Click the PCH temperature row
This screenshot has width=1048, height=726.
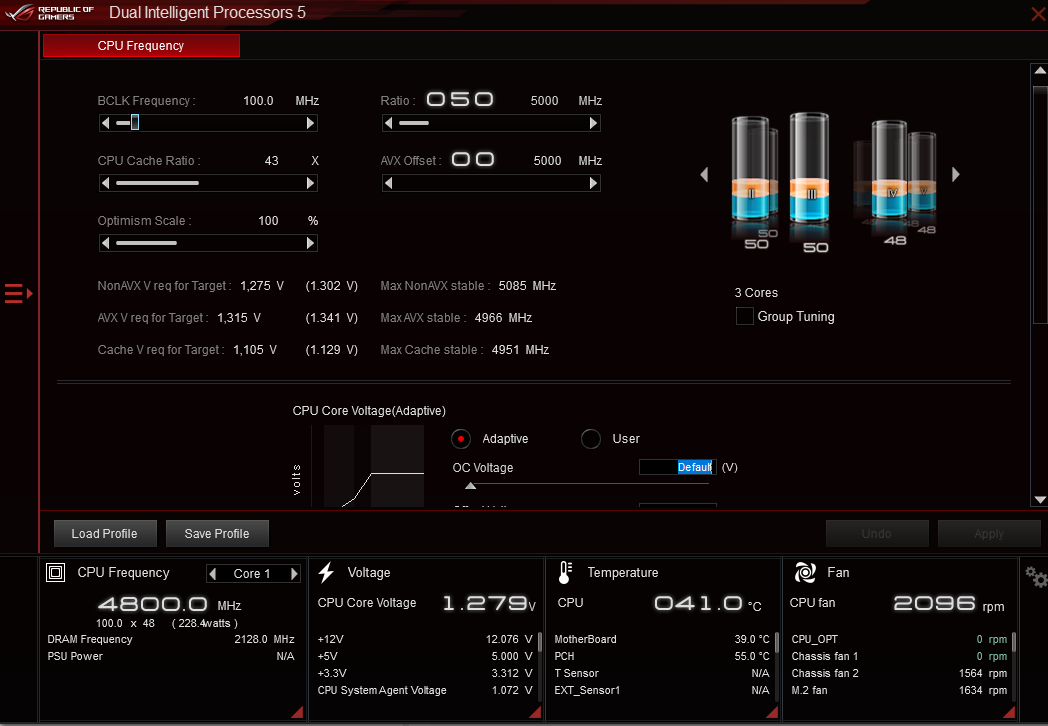pyautogui.click(x=662, y=656)
